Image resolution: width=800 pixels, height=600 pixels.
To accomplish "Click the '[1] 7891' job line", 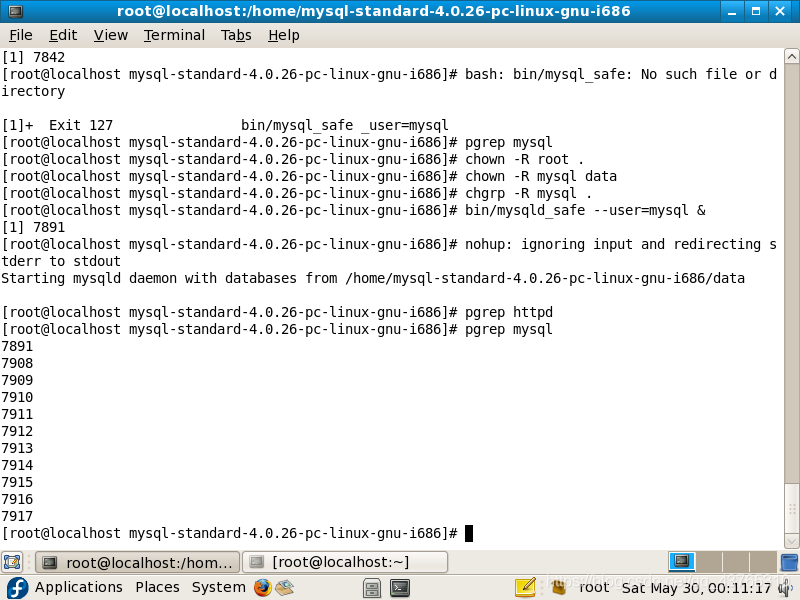I will 33,227.
